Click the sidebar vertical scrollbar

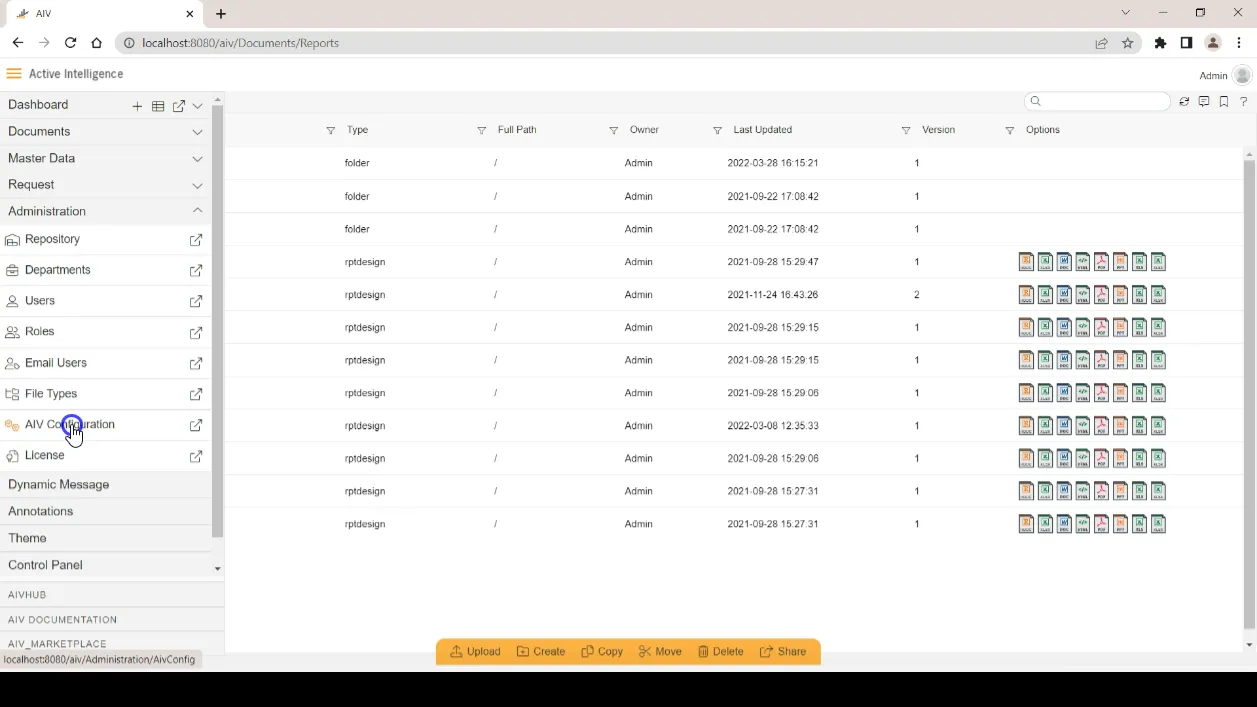pos(217,321)
